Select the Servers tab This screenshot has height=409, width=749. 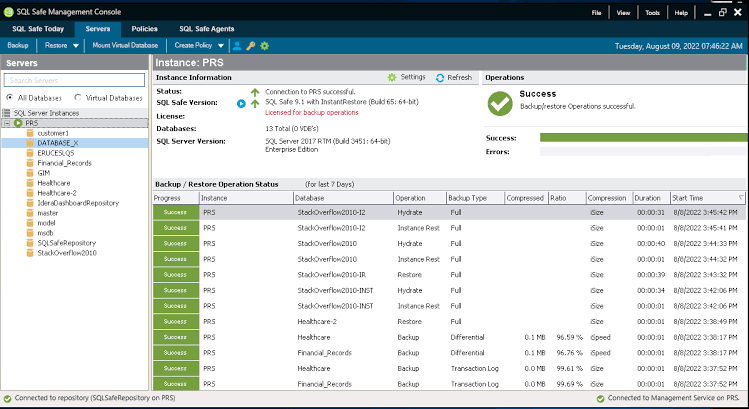[x=98, y=29]
